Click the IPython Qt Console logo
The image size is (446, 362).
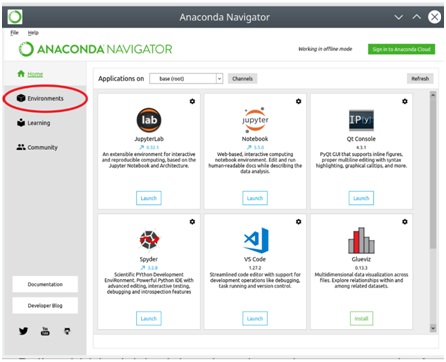tap(361, 120)
